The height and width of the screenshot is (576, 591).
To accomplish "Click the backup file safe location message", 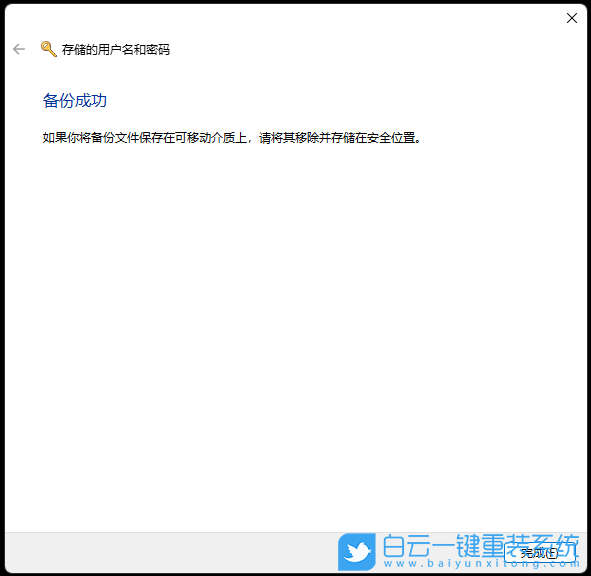I will pyautogui.click(x=232, y=138).
